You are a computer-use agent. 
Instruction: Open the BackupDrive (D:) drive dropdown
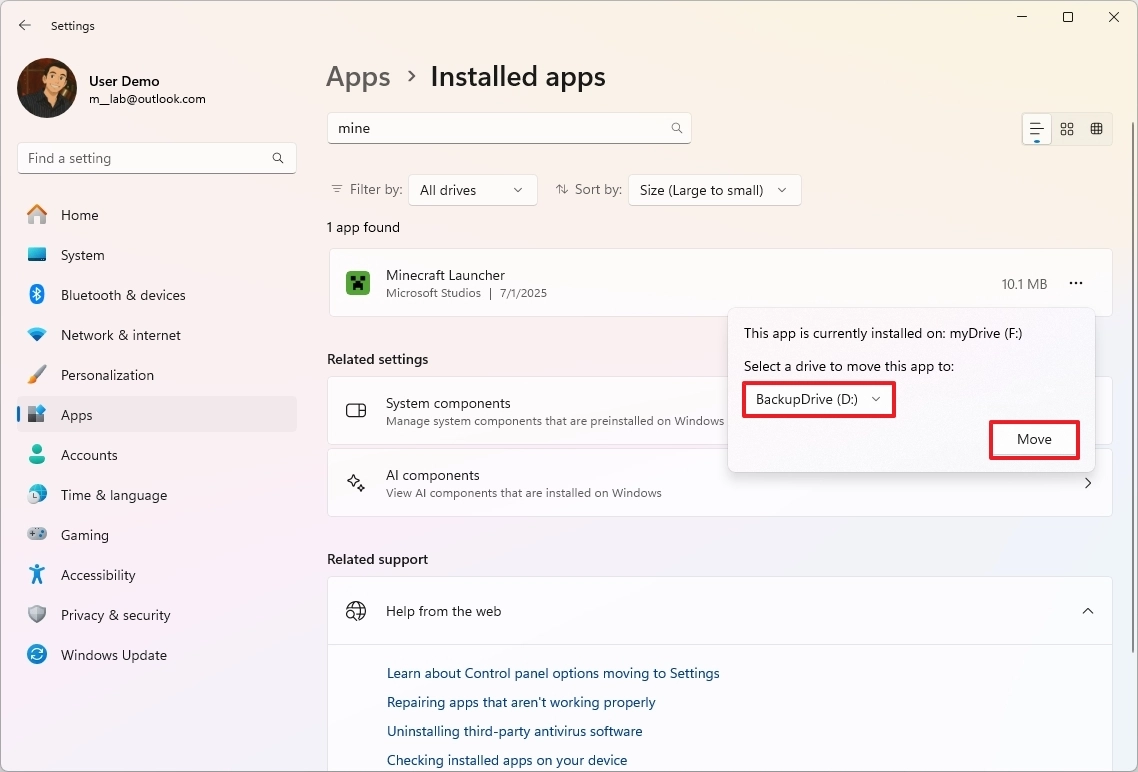coord(819,400)
